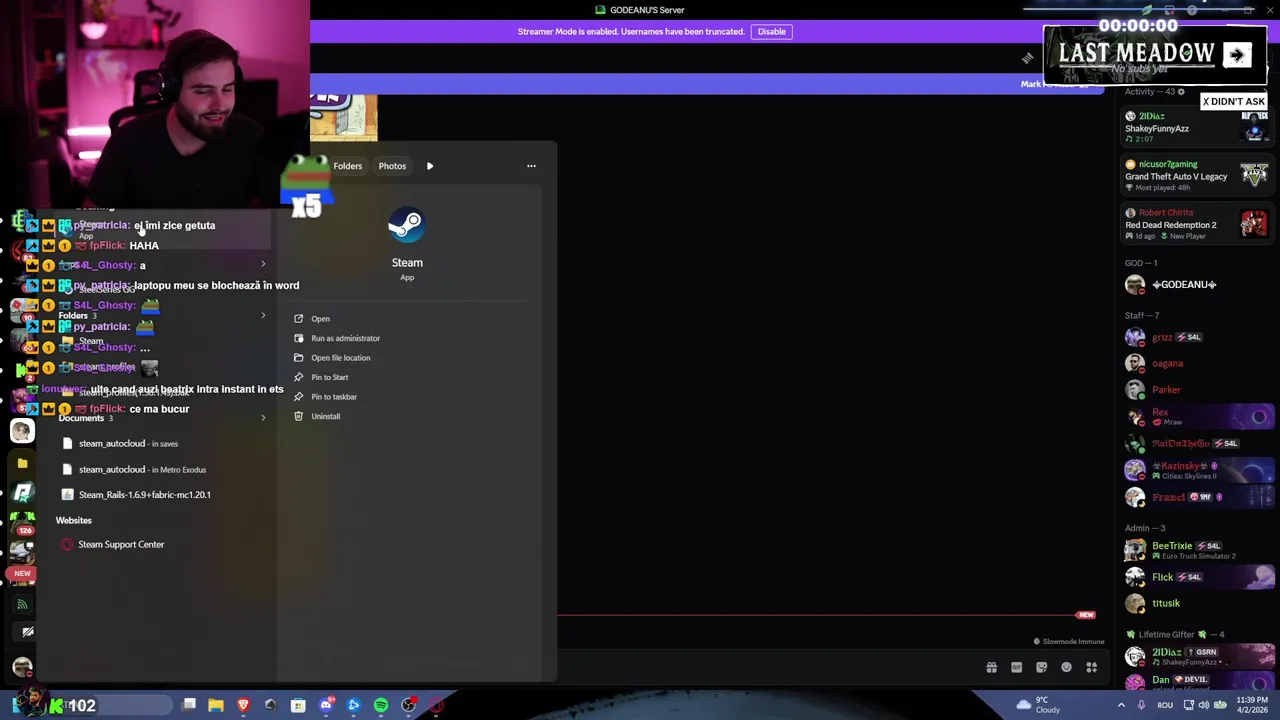The height and width of the screenshot is (720, 1280).
Task: Open network status tray icon
Action: (x=1187, y=706)
